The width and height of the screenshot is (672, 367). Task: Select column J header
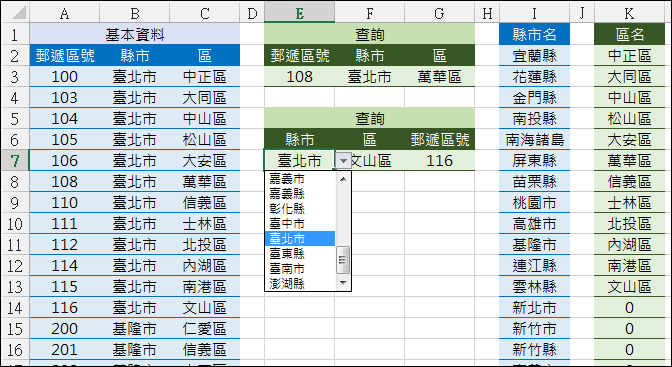coord(582,13)
